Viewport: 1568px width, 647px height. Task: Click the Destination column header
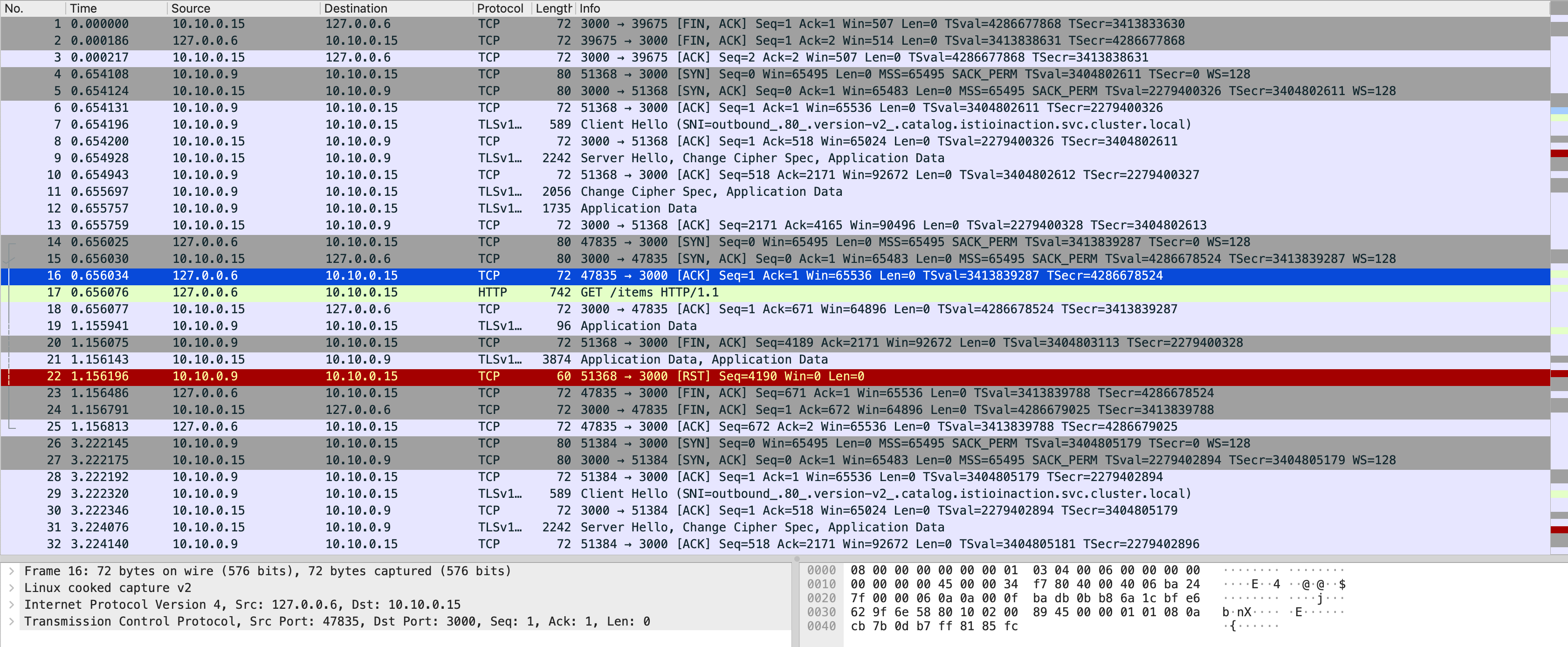click(356, 8)
